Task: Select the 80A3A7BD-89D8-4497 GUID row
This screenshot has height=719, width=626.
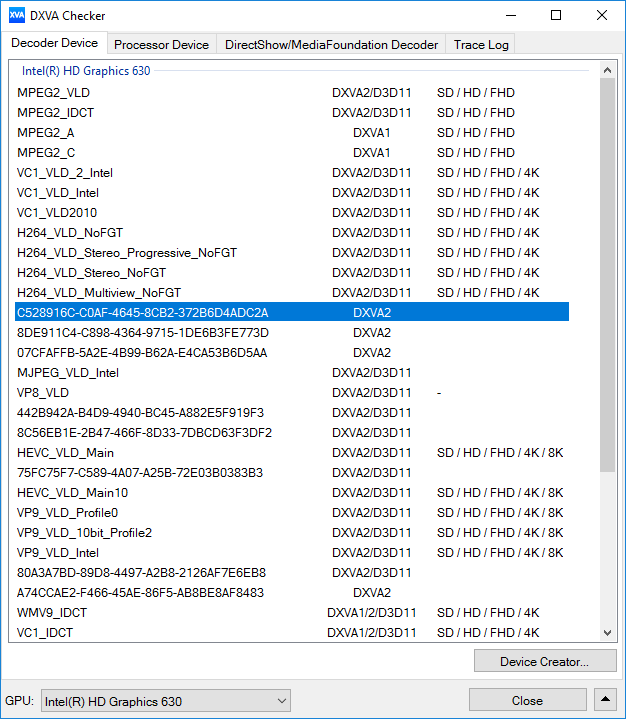Action: click(x=292, y=573)
